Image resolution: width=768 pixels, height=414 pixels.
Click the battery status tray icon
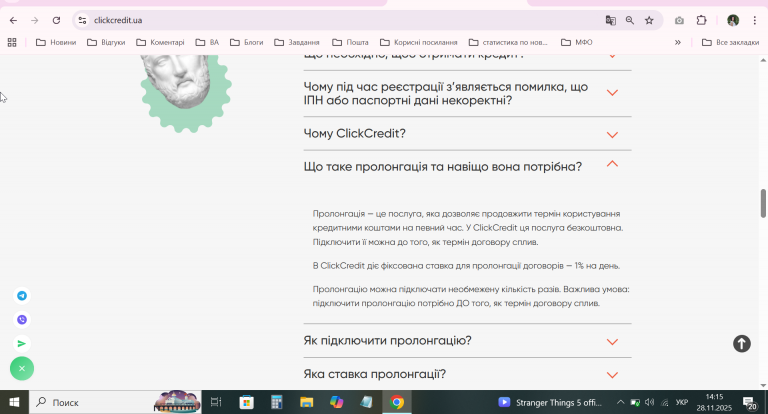point(635,402)
